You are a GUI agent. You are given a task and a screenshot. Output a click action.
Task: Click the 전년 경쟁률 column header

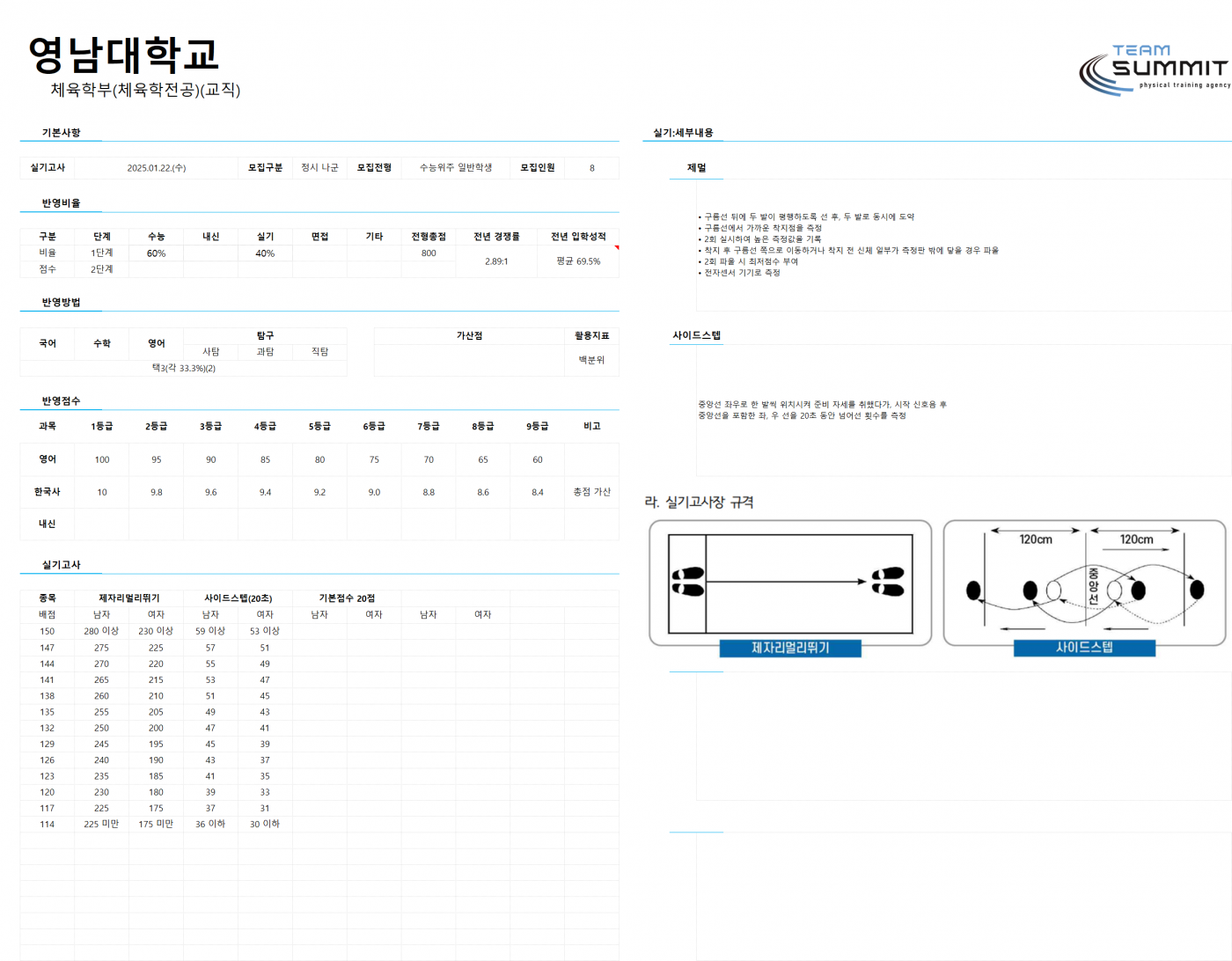coord(496,237)
